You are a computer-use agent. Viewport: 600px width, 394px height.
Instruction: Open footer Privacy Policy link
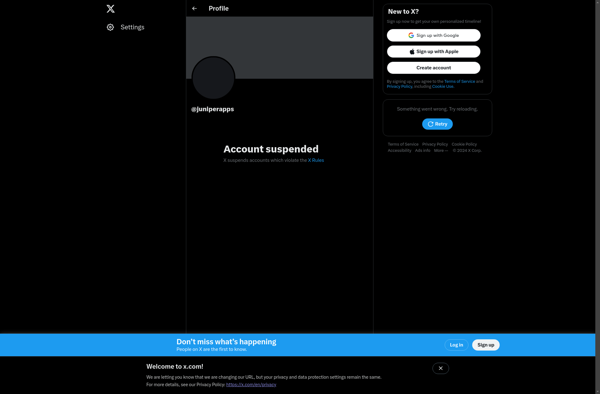[435, 144]
